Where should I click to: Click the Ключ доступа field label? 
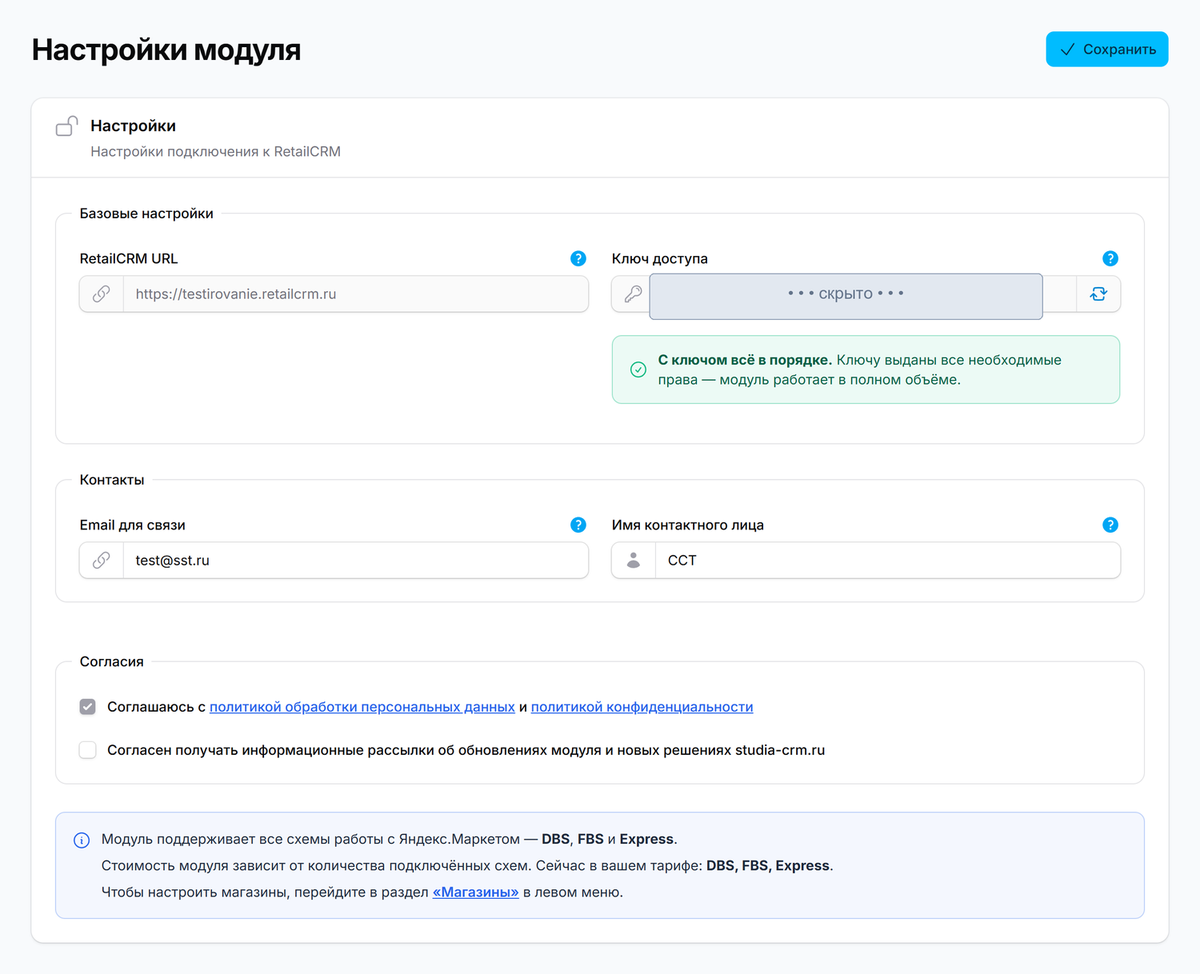[x=660, y=258]
